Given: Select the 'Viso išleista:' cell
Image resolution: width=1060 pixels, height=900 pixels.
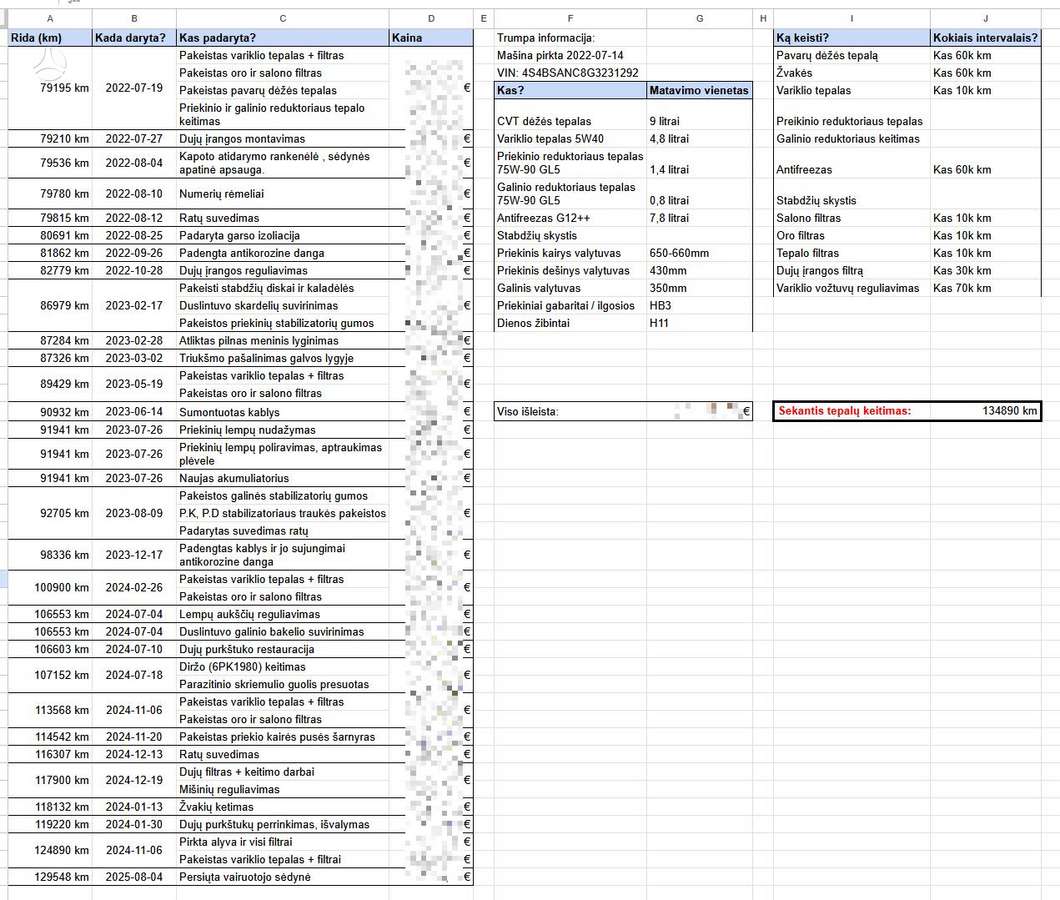Looking at the screenshot, I should [x=570, y=411].
